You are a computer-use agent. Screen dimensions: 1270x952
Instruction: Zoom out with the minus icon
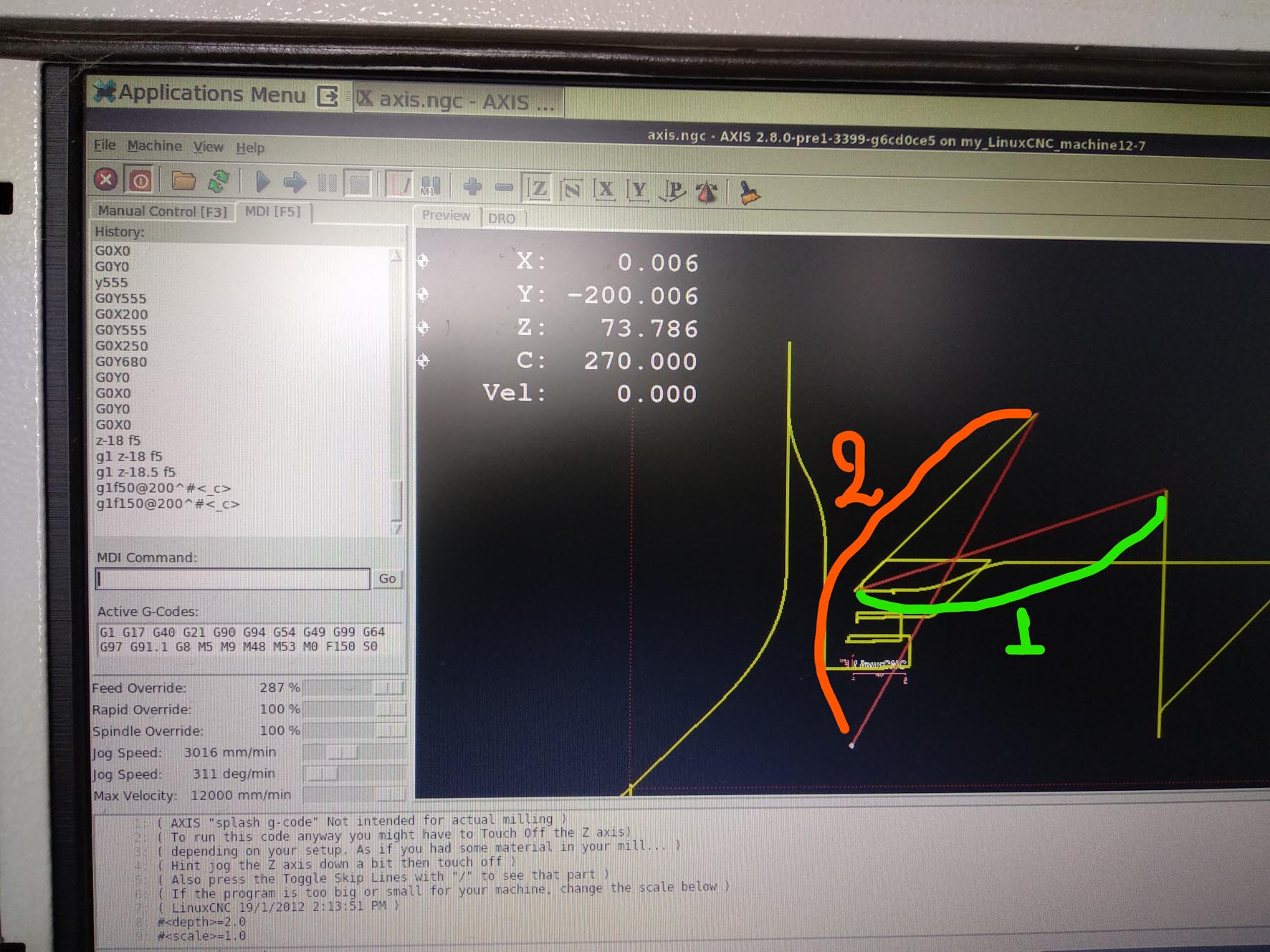click(504, 188)
